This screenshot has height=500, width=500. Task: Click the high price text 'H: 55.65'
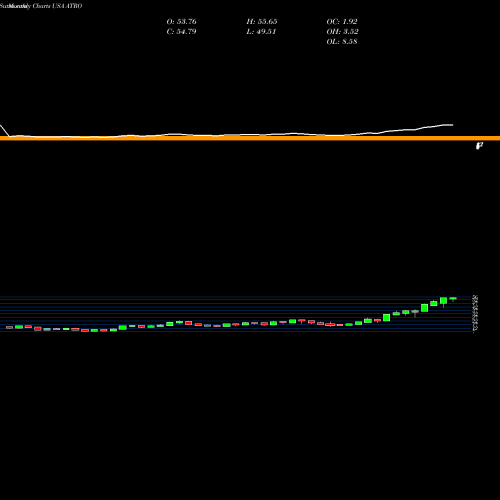click(x=262, y=22)
